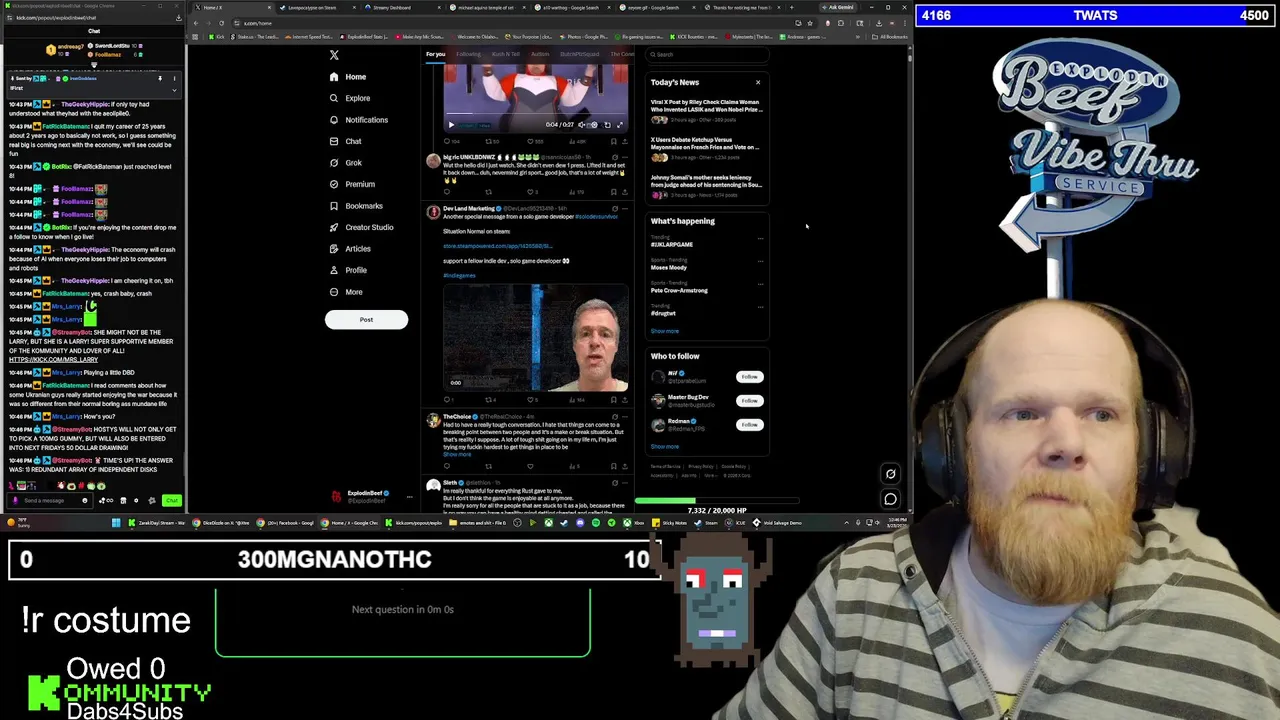Bookmark the weightlifting video post

613,141
